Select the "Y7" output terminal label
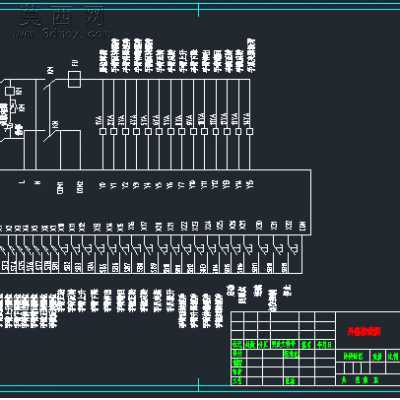The image size is (400, 400). click(181, 185)
